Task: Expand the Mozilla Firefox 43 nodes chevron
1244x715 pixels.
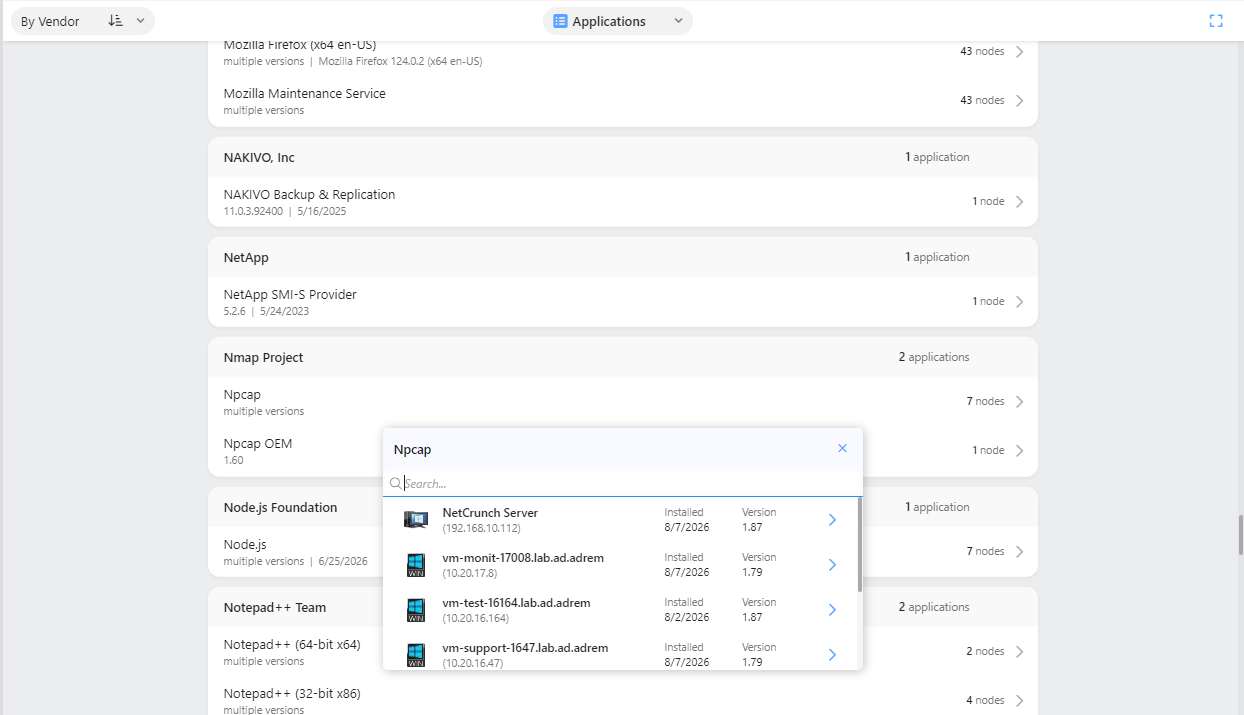Action: 1019,52
